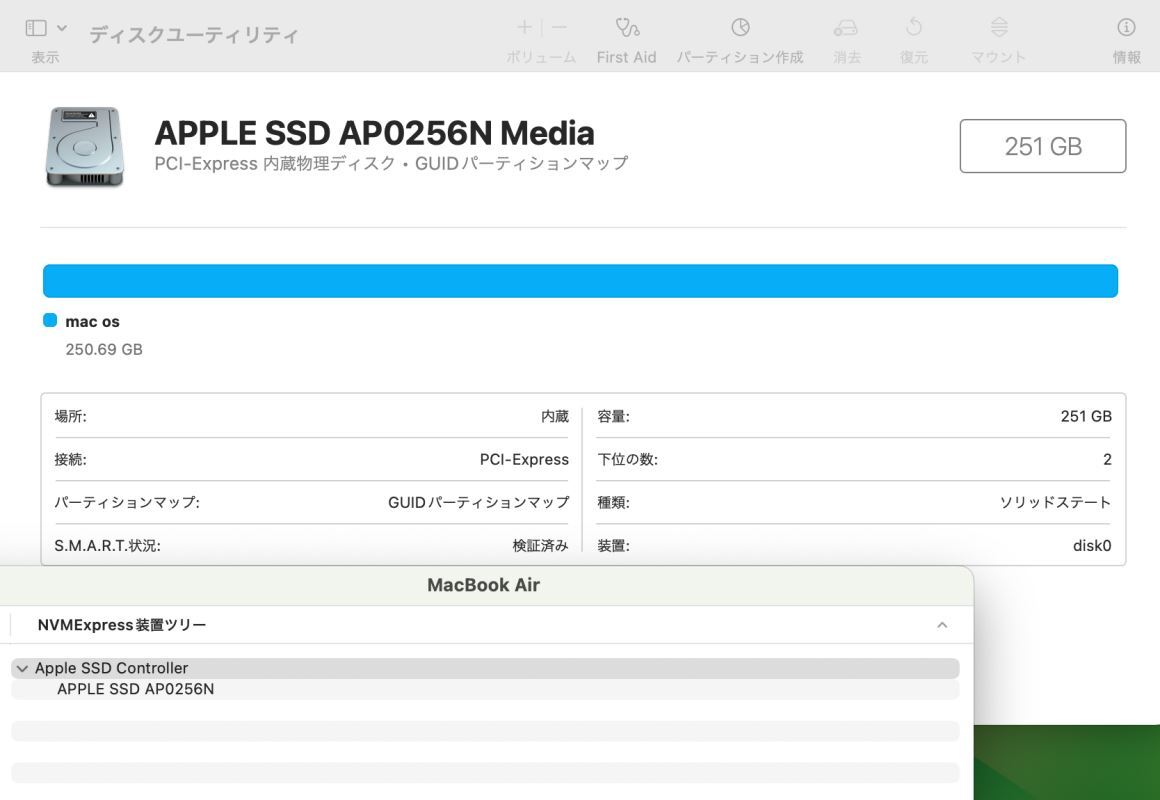Click the 251 GB 容量 value
This screenshot has width=1160, height=800.
(1086, 417)
